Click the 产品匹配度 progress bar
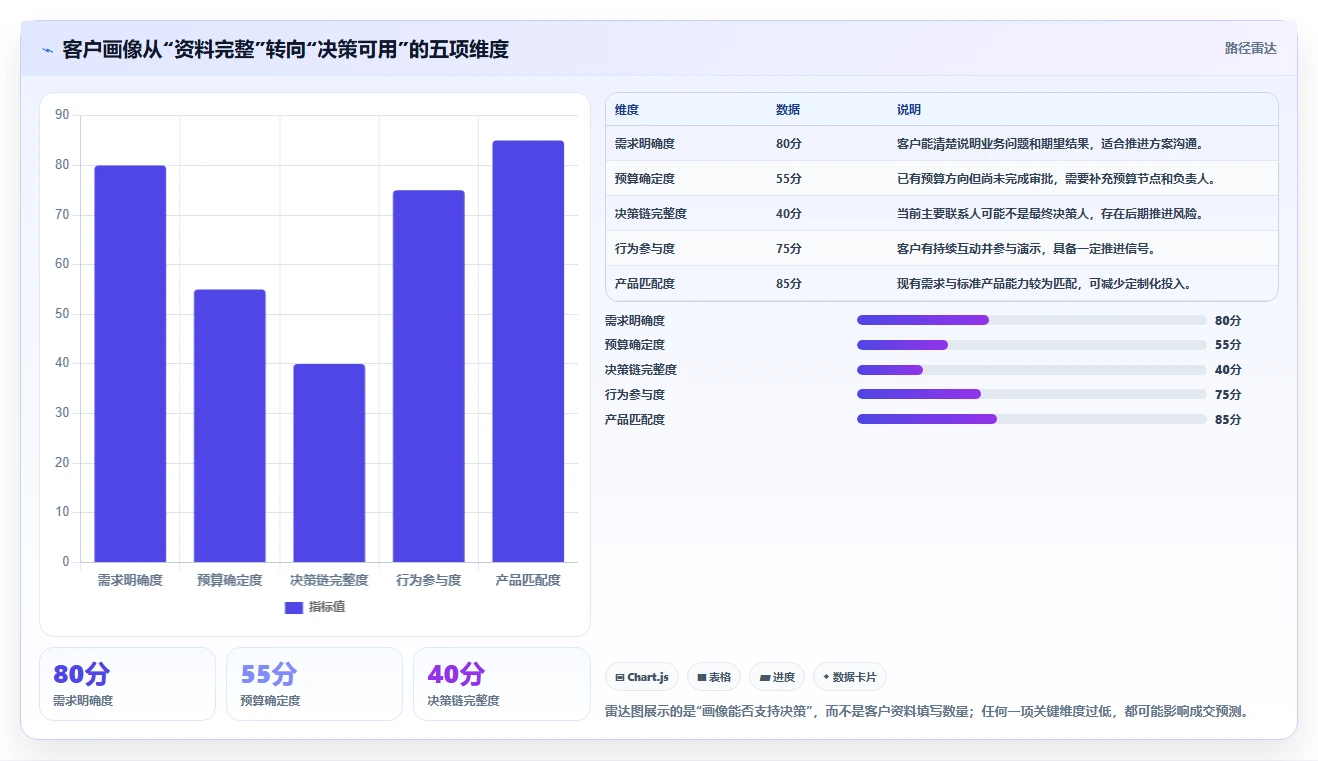 coord(1031,419)
